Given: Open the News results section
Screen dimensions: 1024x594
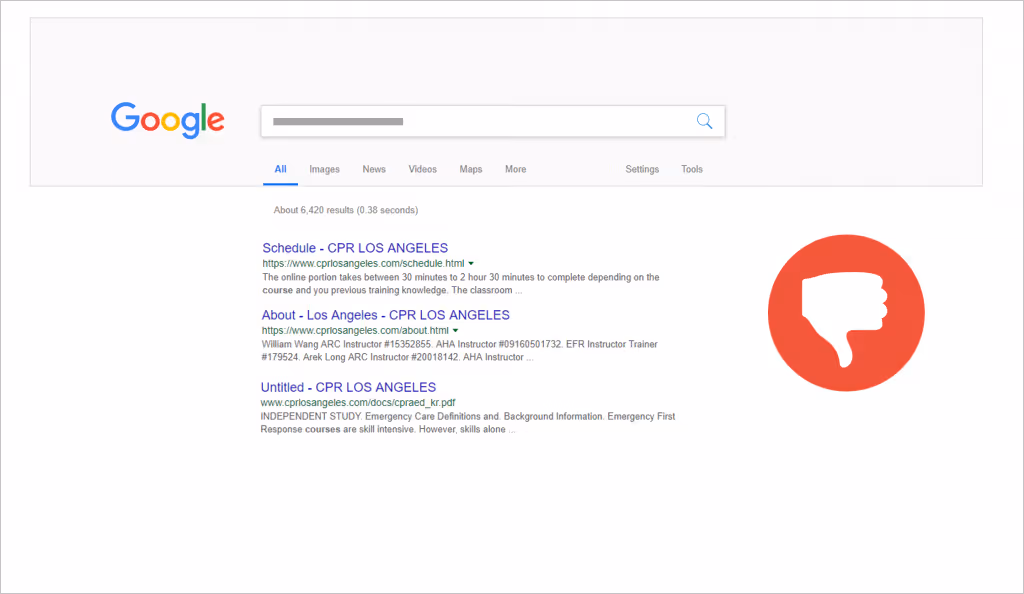Looking at the screenshot, I should click(373, 169).
